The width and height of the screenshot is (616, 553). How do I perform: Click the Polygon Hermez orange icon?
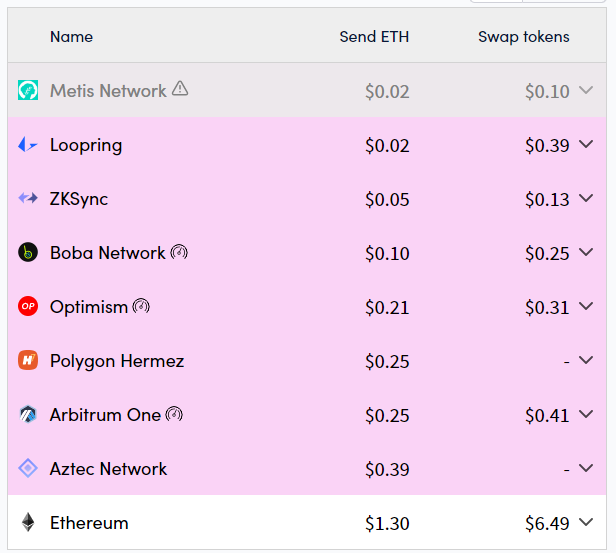[28, 361]
